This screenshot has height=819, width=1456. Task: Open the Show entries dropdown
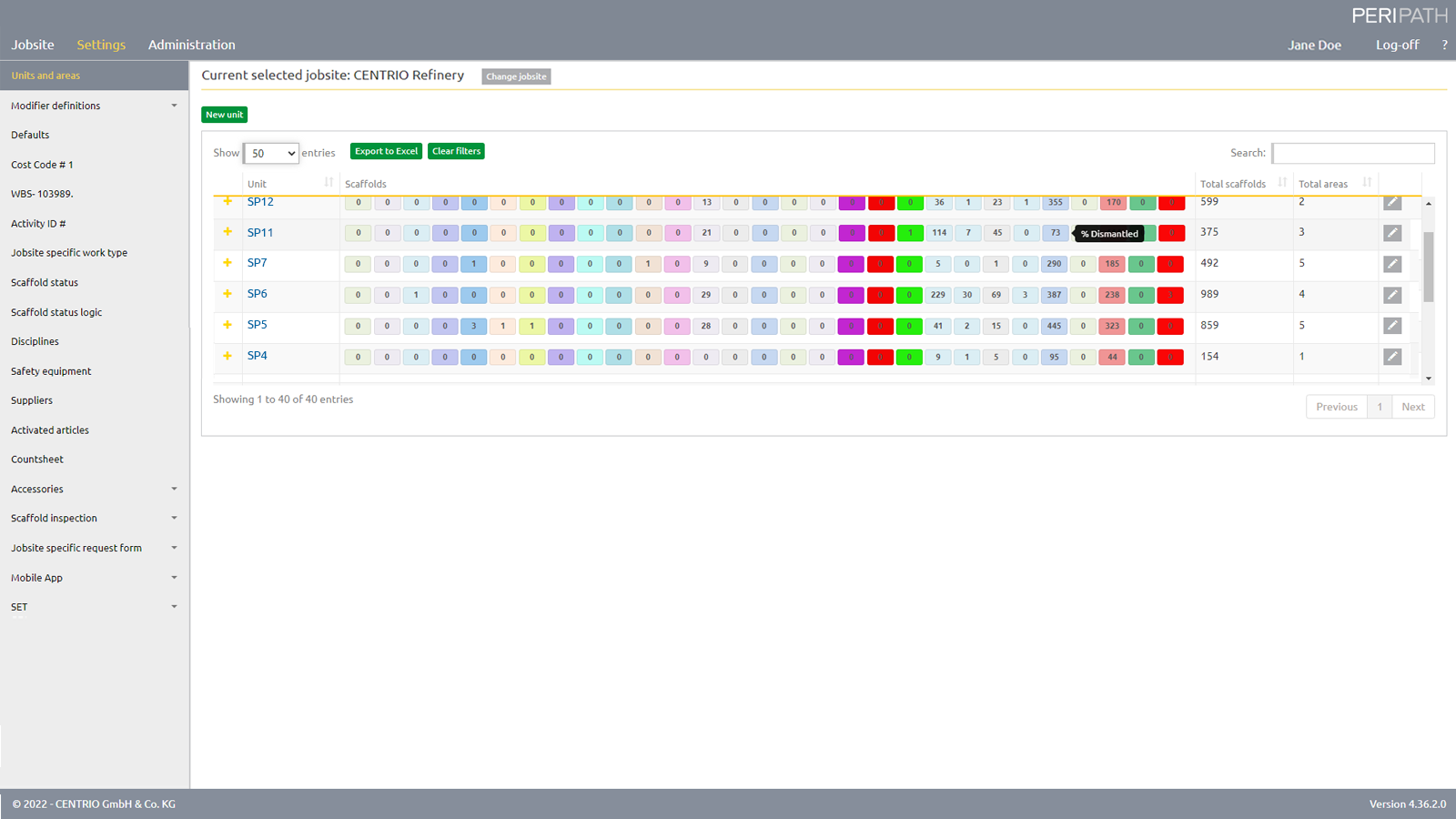(x=270, y=153)
